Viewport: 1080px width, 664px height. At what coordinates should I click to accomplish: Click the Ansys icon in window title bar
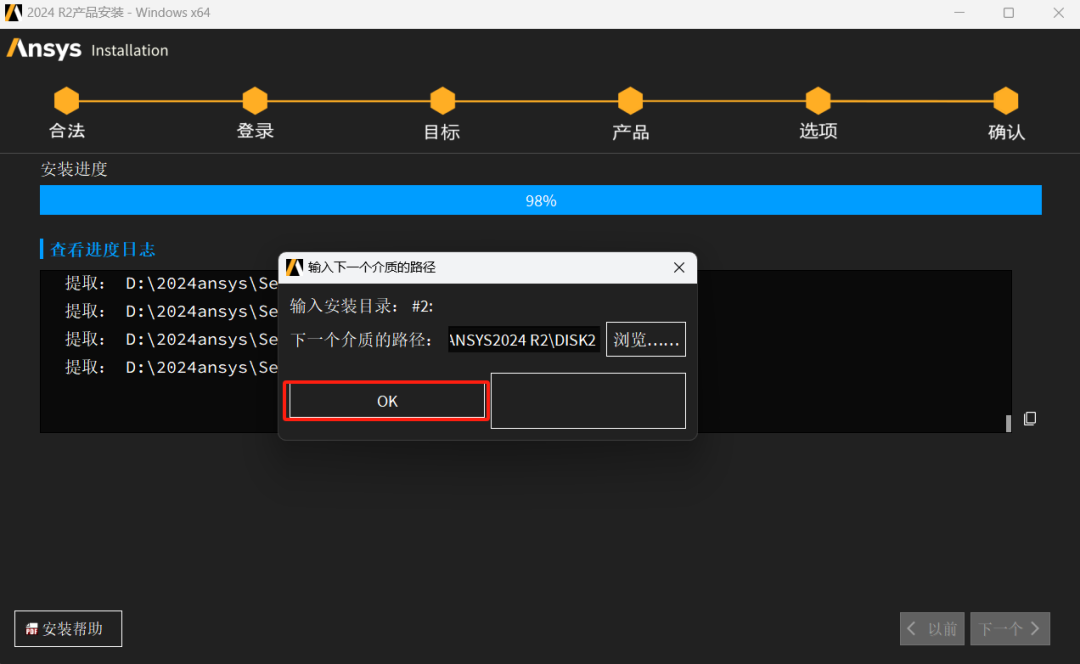[x=13, y=12]
